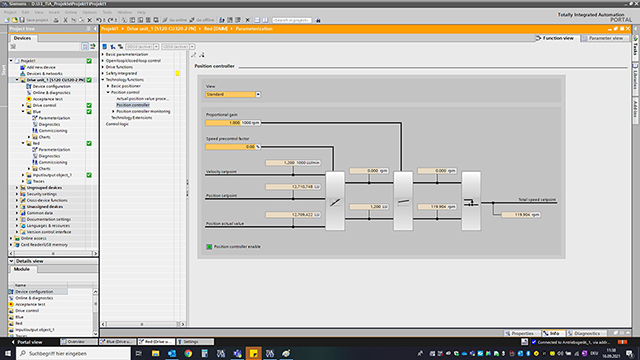Click the Cut scissors icon in the toolbar
This screenshot has width=640, height=360.
[65, 20]
